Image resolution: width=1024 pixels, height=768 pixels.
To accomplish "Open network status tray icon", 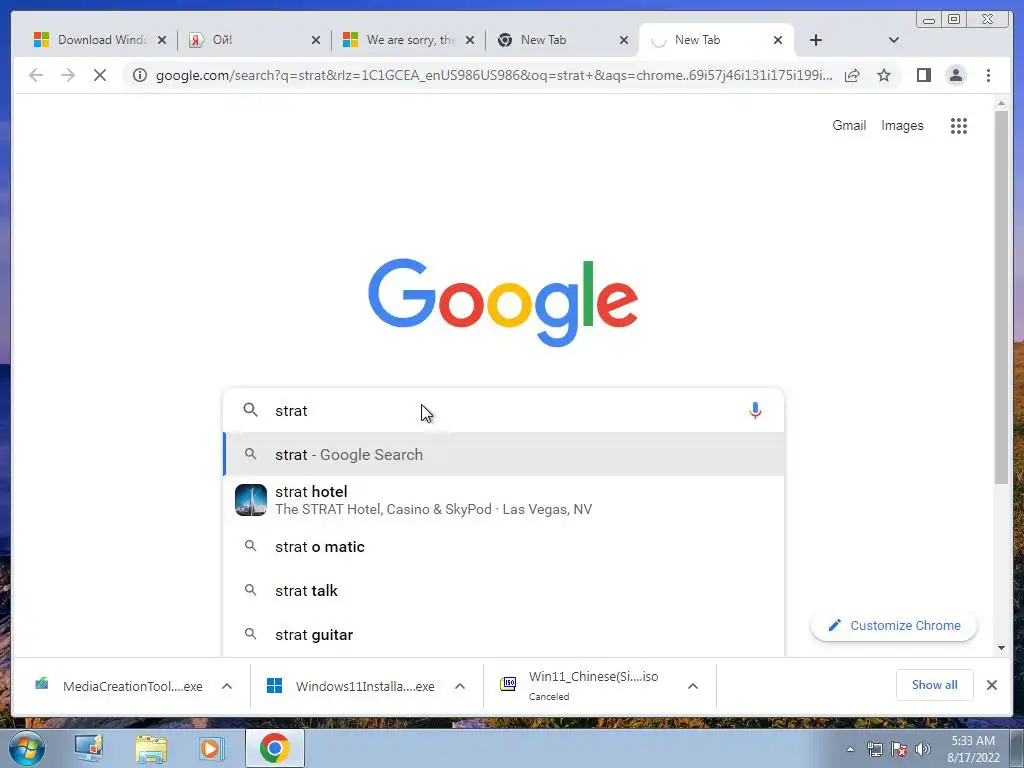I will (874, 749).
